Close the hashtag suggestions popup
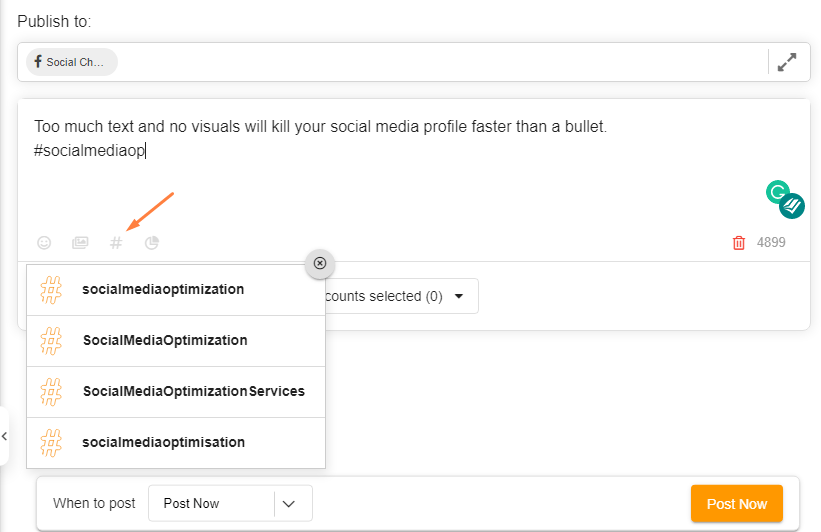Screen dimensions: 821x532 [320, 263]
